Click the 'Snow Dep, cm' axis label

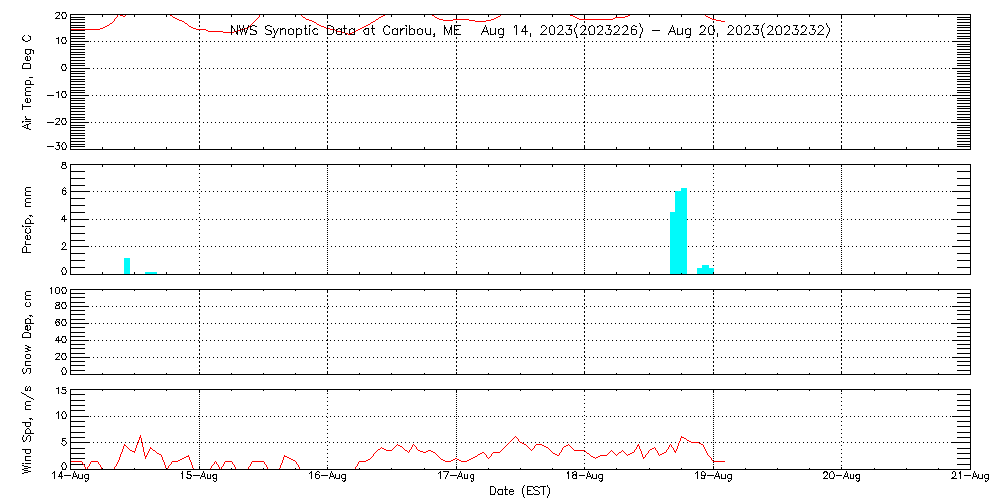(x=27, y=334)
